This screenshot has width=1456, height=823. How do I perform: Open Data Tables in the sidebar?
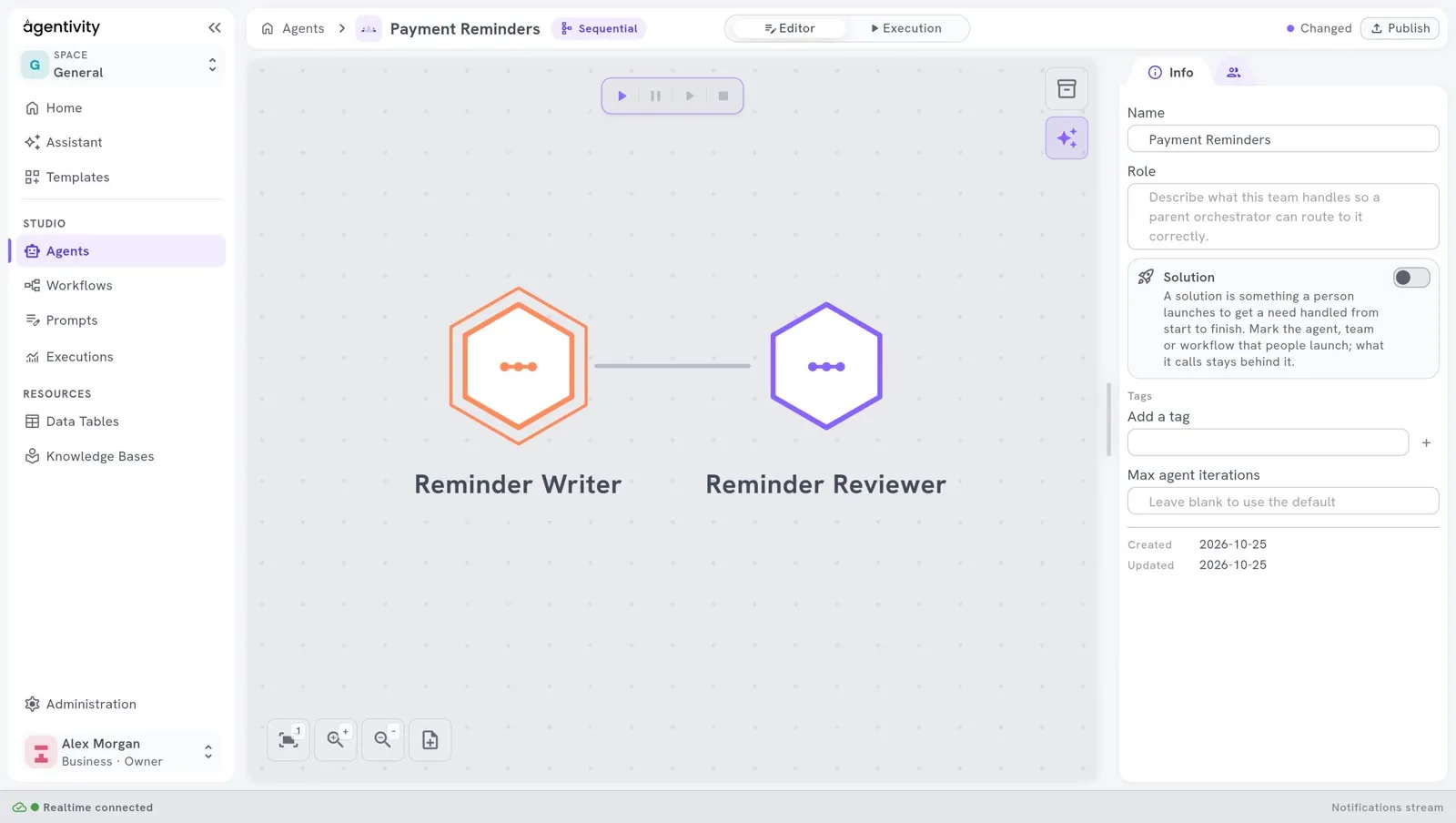point(121,422)
